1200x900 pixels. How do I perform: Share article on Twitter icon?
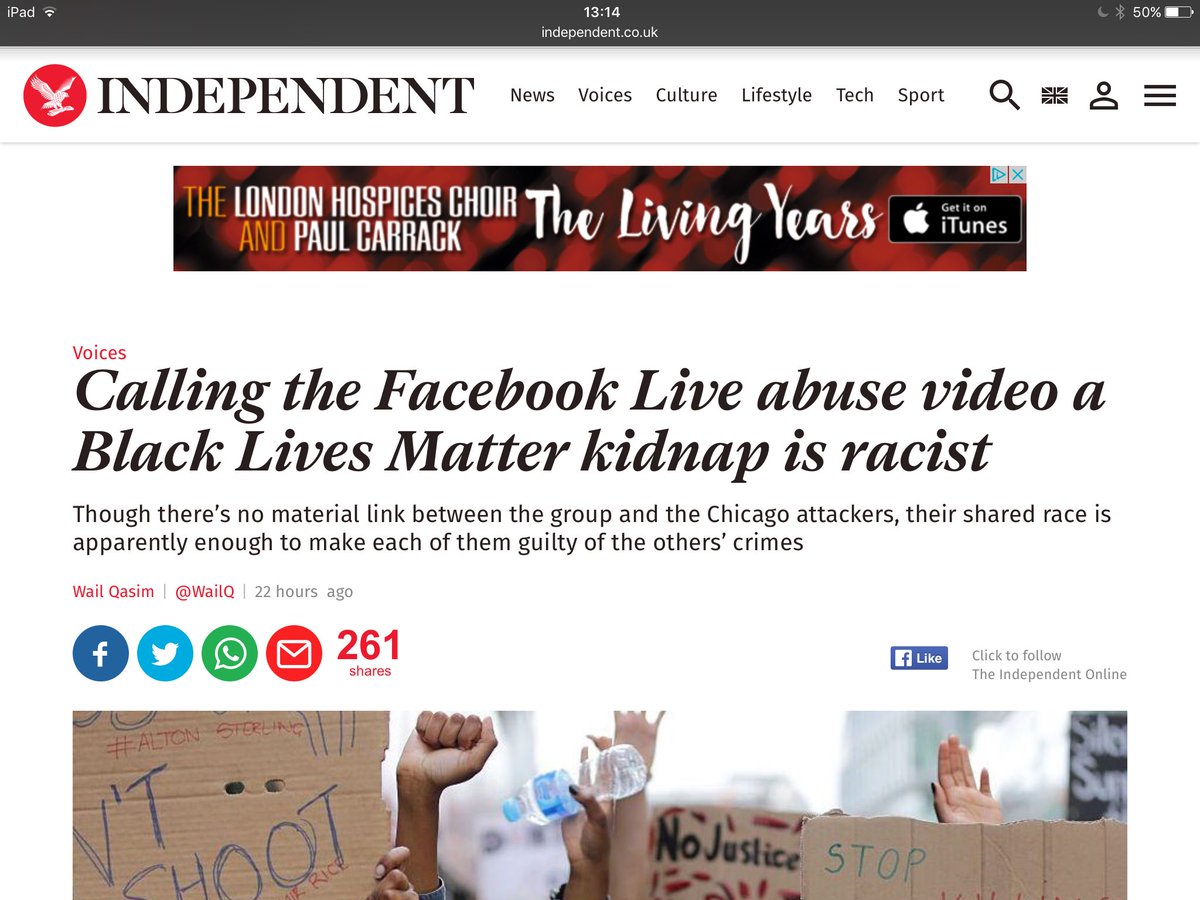[x=165, y=654]
